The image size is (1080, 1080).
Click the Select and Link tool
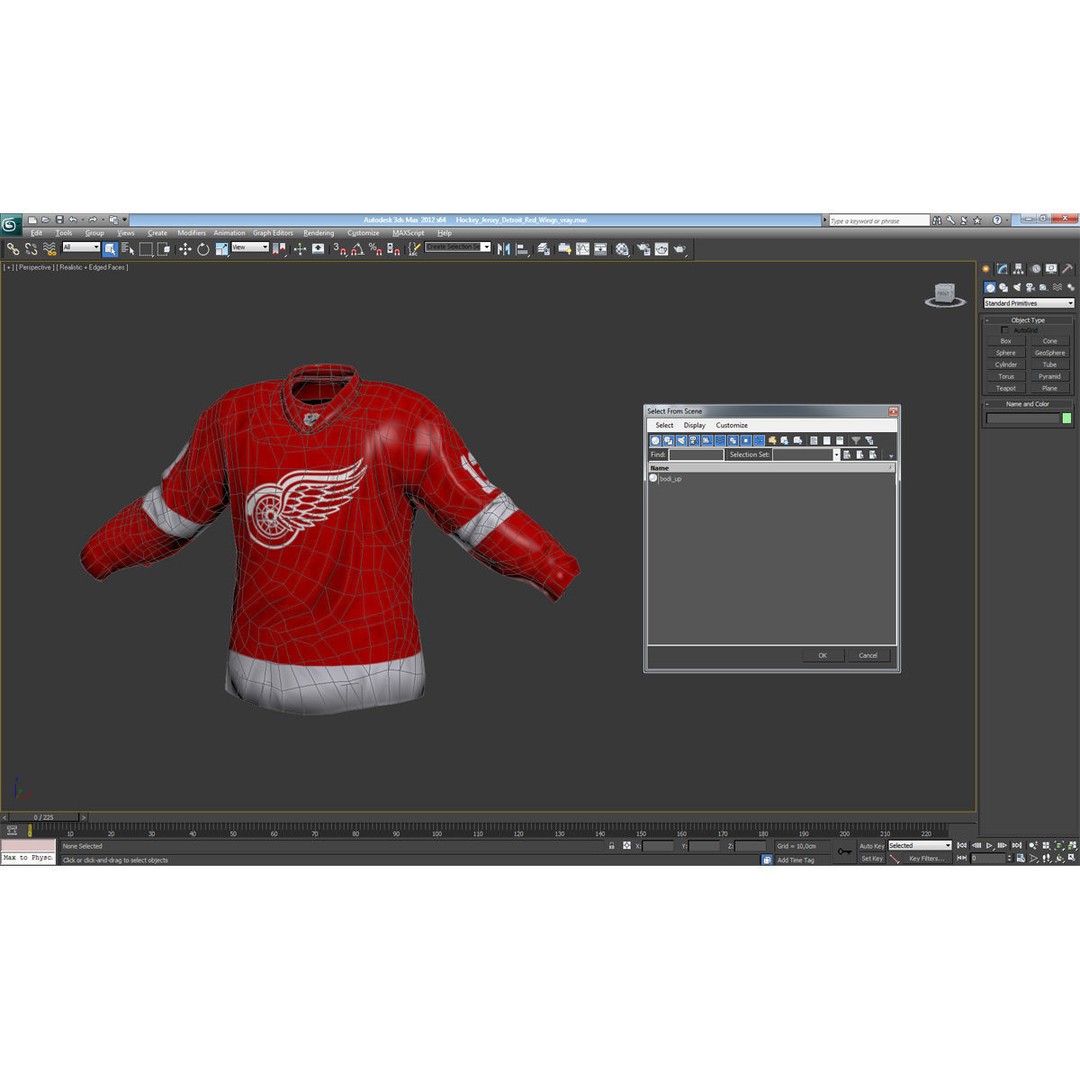point(13,249)
